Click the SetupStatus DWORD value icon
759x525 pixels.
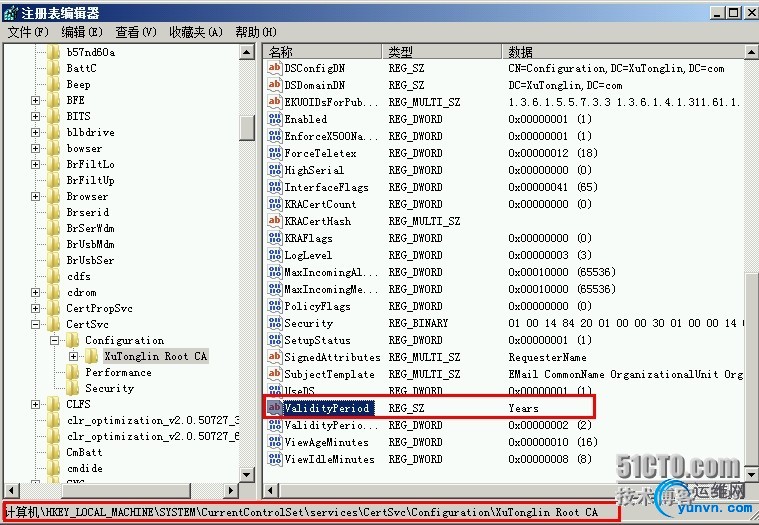tap(274, 340)
